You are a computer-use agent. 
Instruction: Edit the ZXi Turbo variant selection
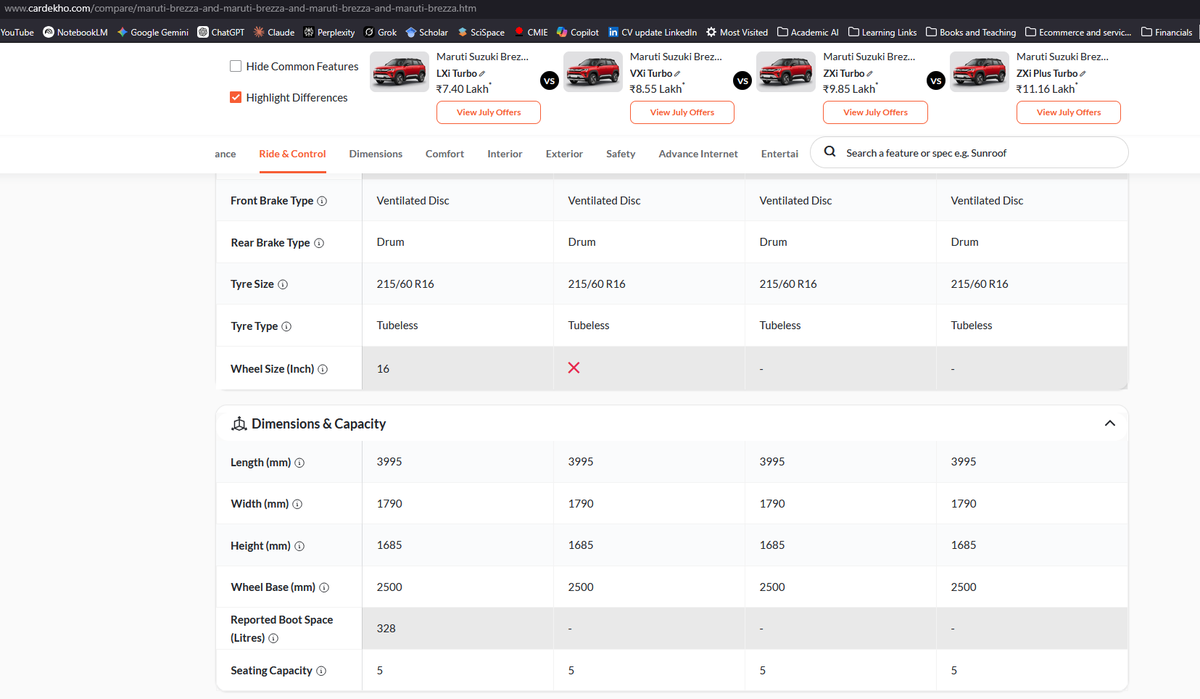click(x=870, y=74)
